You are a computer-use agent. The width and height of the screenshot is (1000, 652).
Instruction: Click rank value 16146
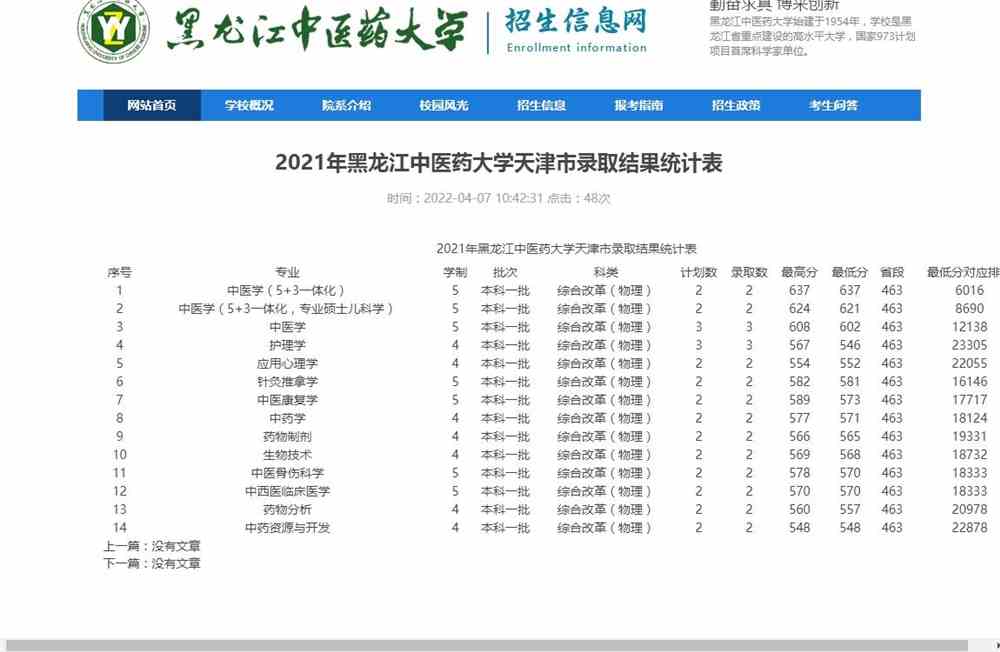pos(969,382)
